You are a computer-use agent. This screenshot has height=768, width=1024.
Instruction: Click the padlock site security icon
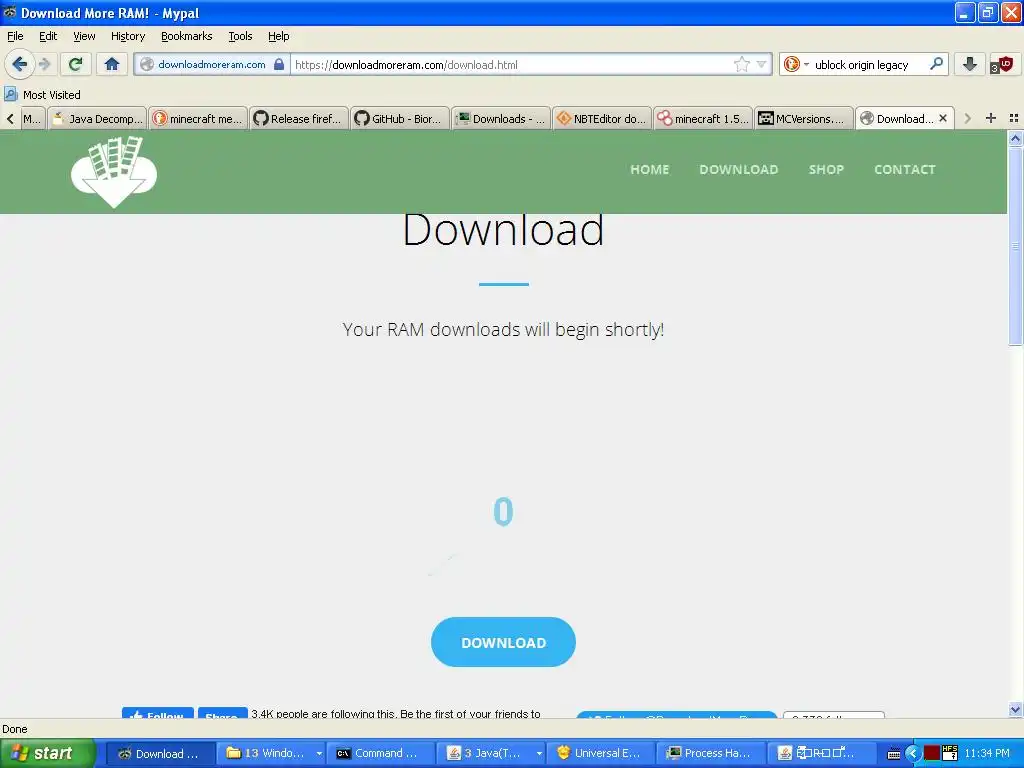(x=279, y=64)
